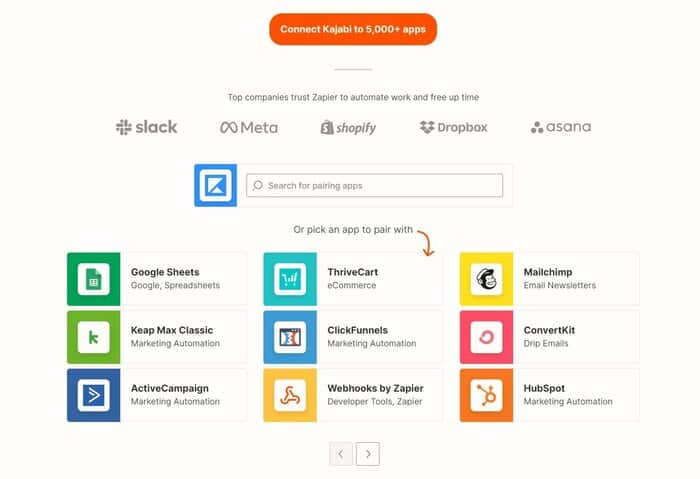The image size is (700, 479).
Task: Click "Drip Emails" label under ConvertKit
Action: 546,343
